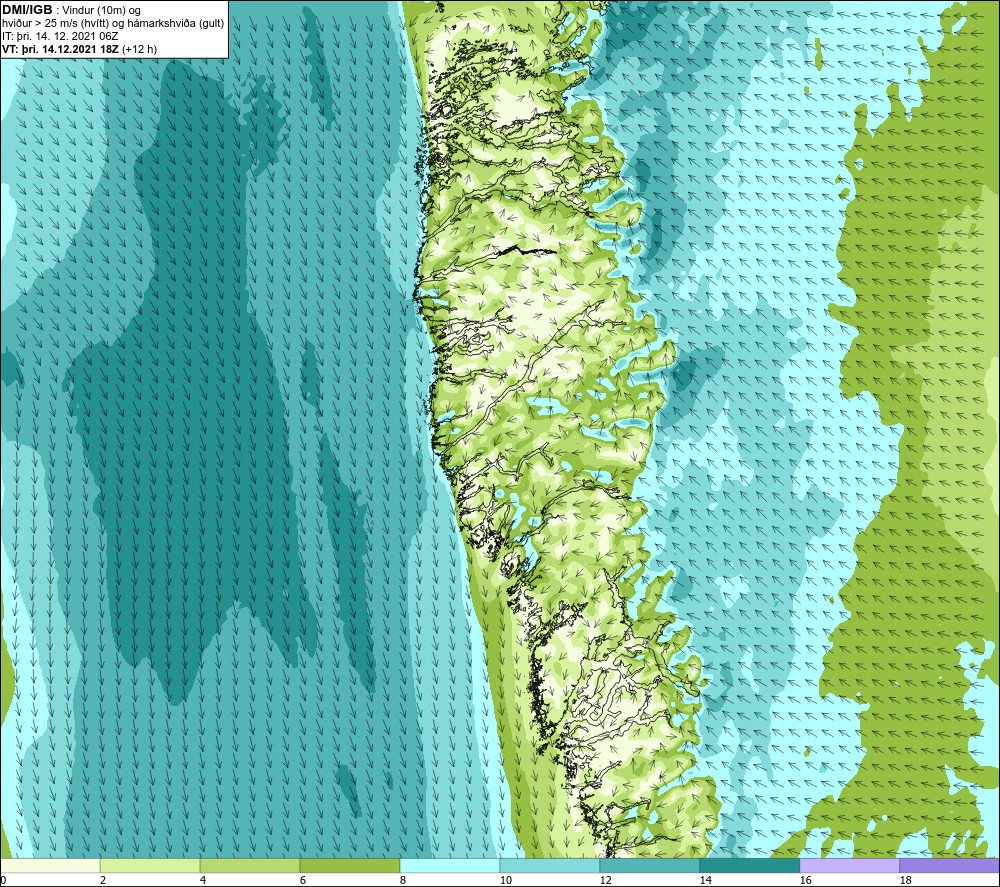1000x887 pixels.
Task: Click the 14–16 m/s dark teal scale segment
Action: (749, 865)
